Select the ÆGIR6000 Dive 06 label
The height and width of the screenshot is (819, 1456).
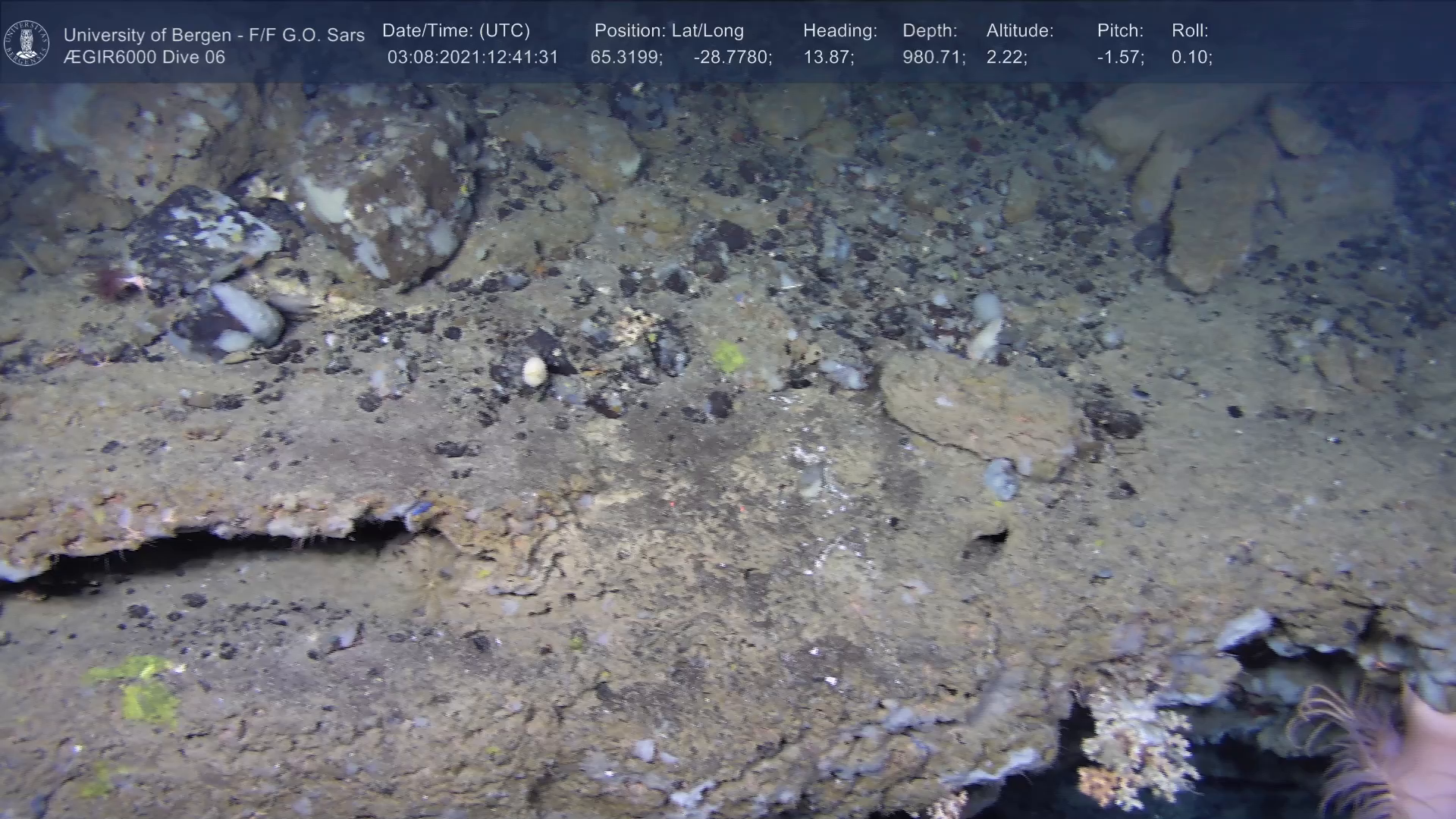(144, 57)
